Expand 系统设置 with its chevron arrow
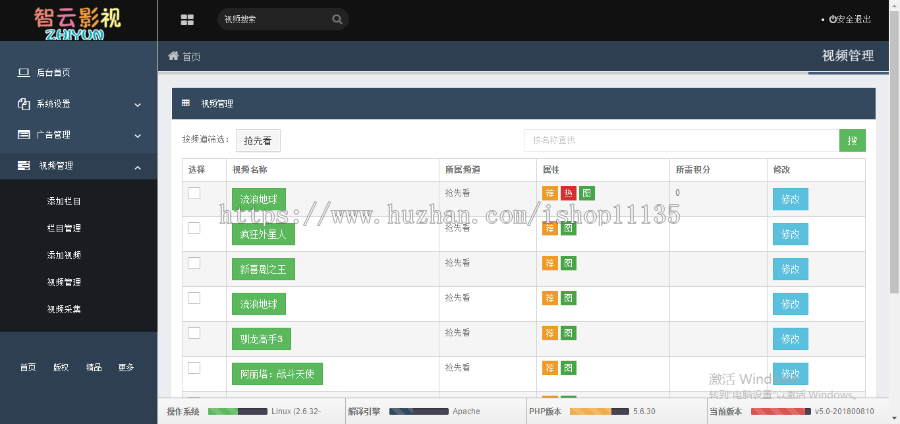 point(138,105)
